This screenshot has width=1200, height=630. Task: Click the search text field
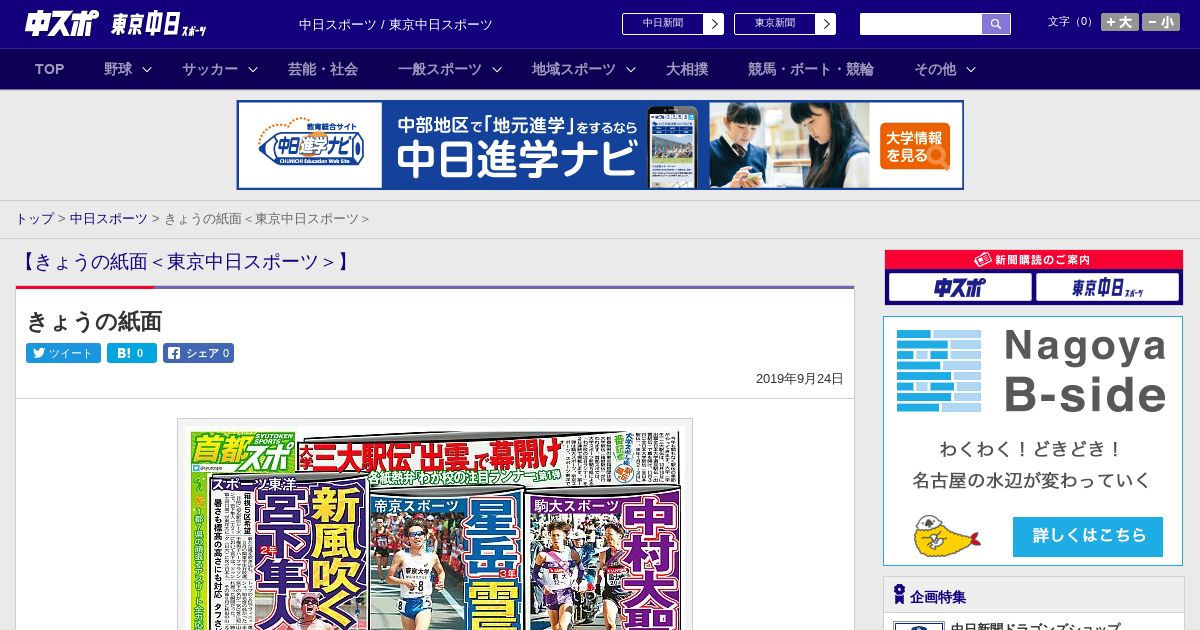pyautogui.click(x=921, y=24)
